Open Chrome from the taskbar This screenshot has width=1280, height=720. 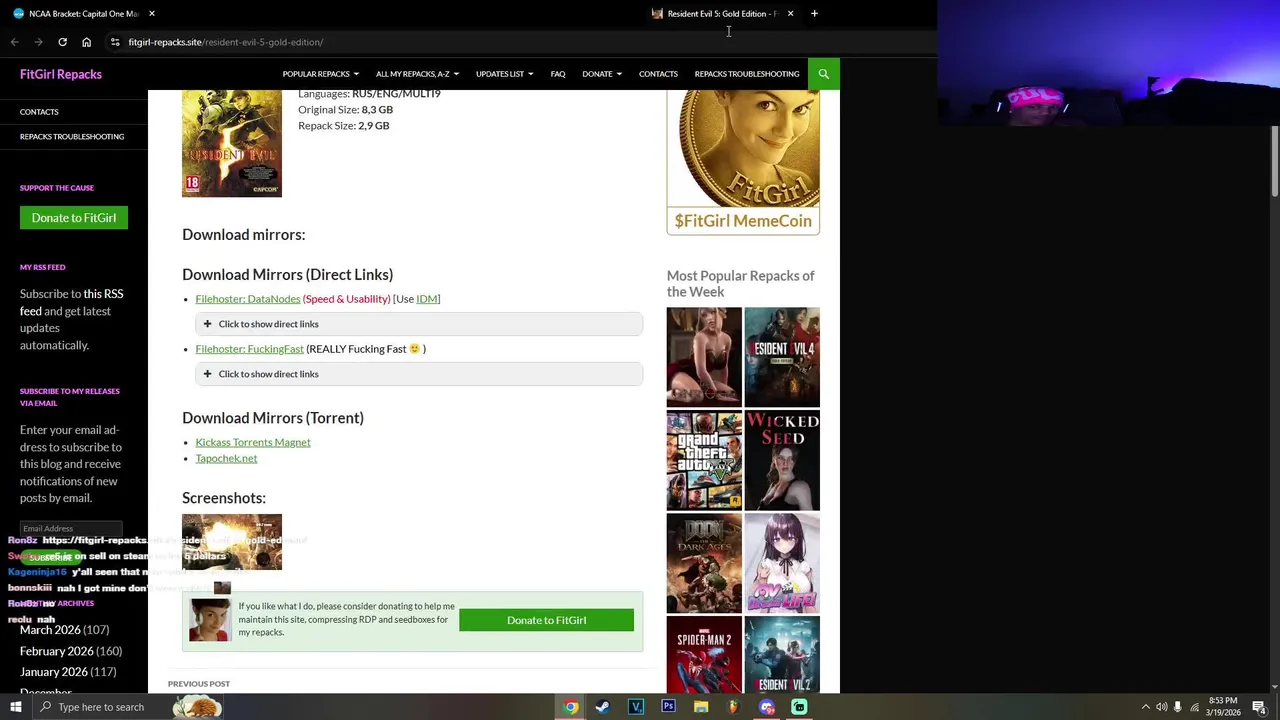[x=571, y=707]
